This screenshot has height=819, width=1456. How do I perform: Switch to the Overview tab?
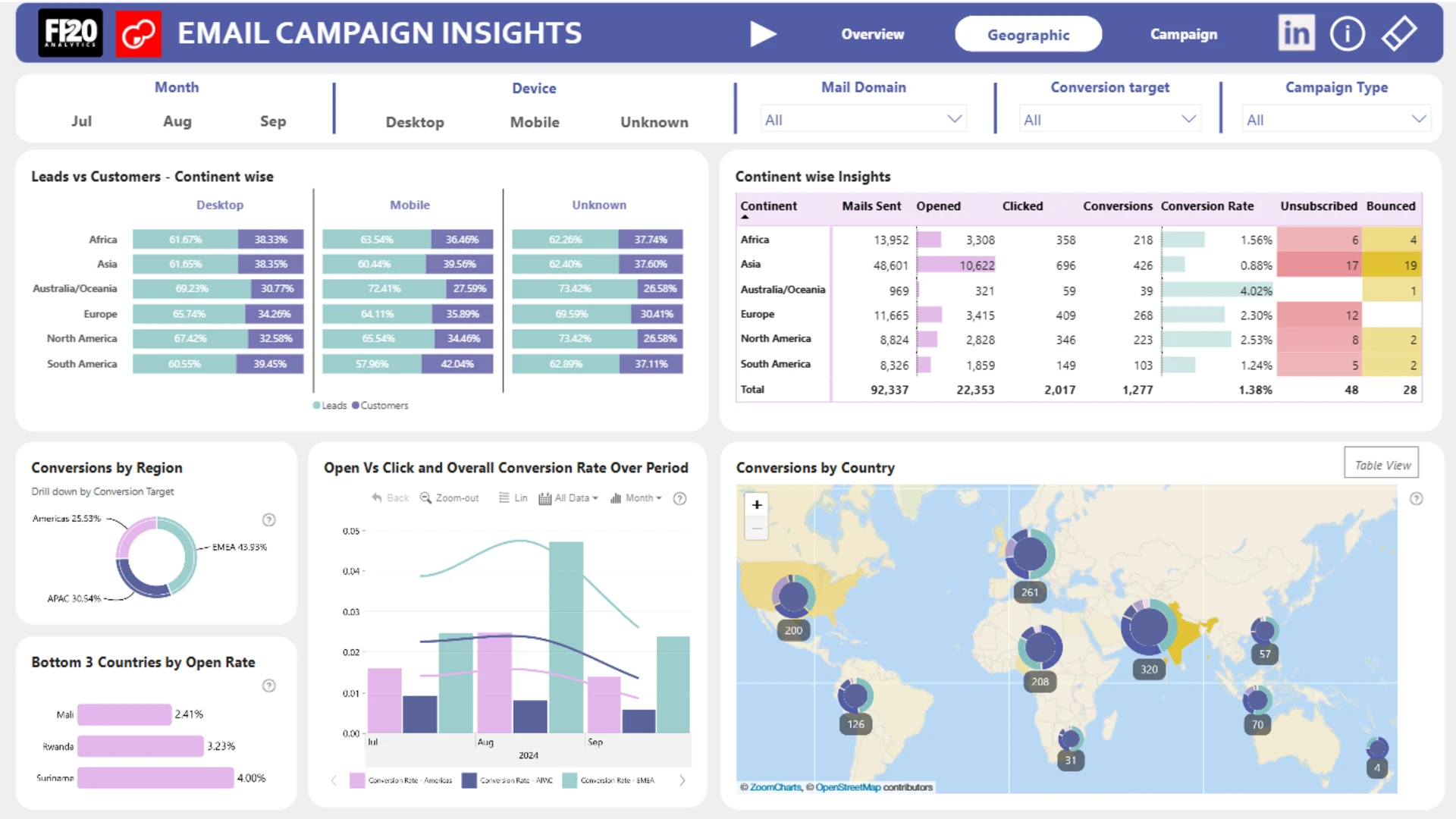(x=872, y=34)
